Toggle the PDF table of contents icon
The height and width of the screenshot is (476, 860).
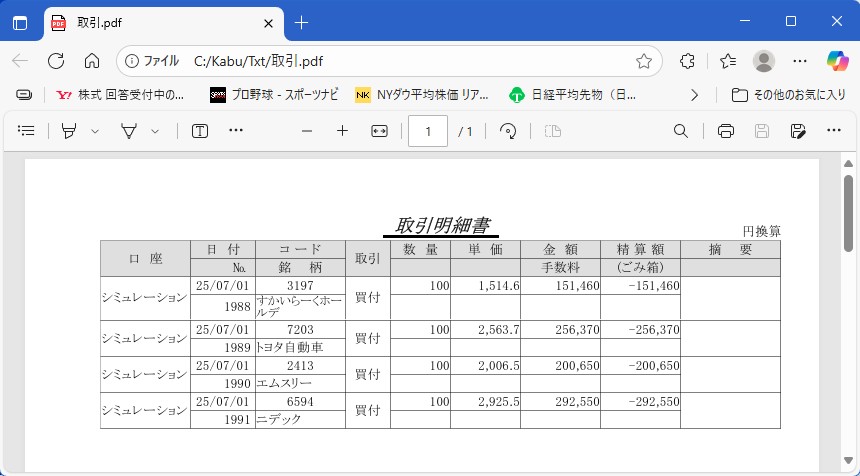[x=26, y=131]
